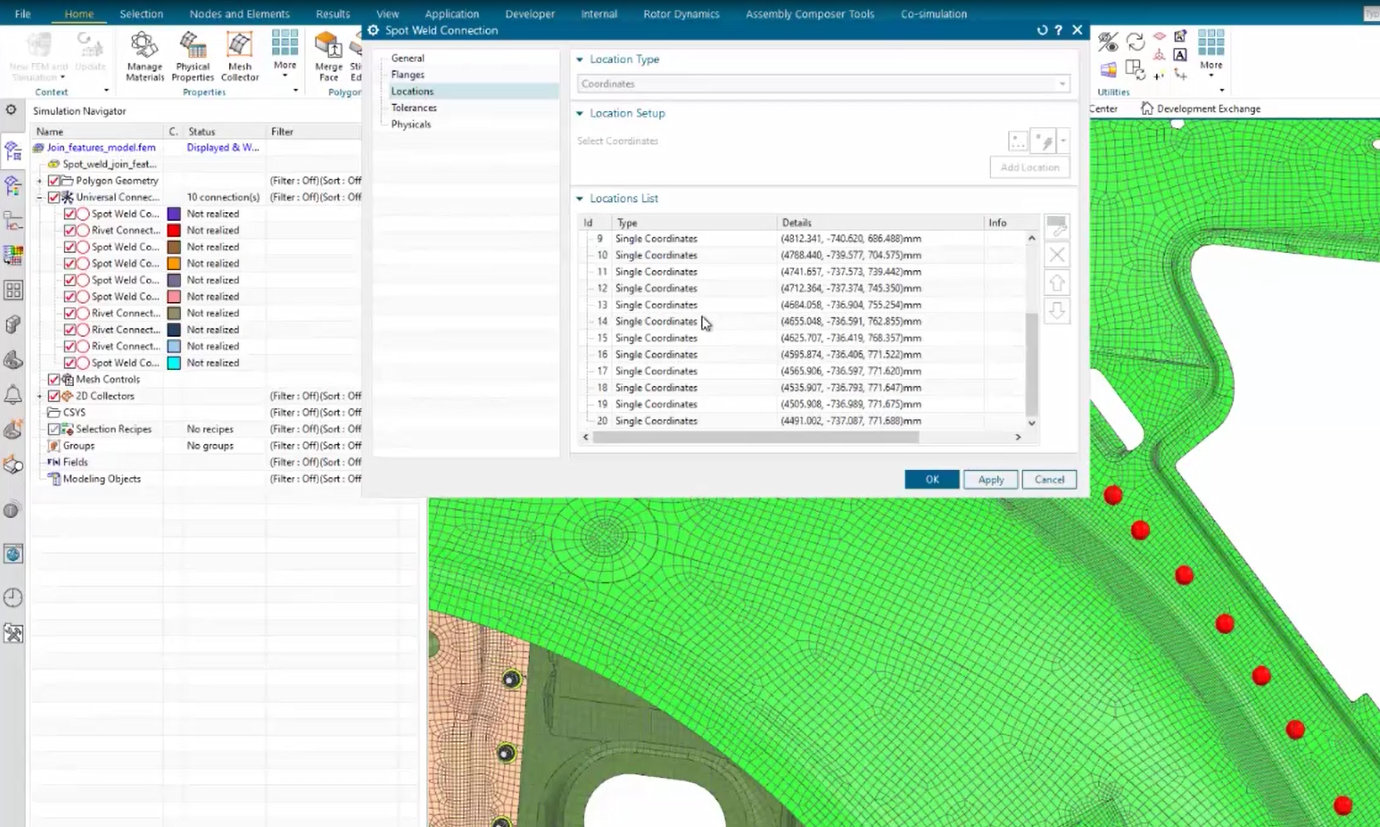Open the Physical Properties tool
The width and height of the screenshot is (1380, 827).
point(192,57)
